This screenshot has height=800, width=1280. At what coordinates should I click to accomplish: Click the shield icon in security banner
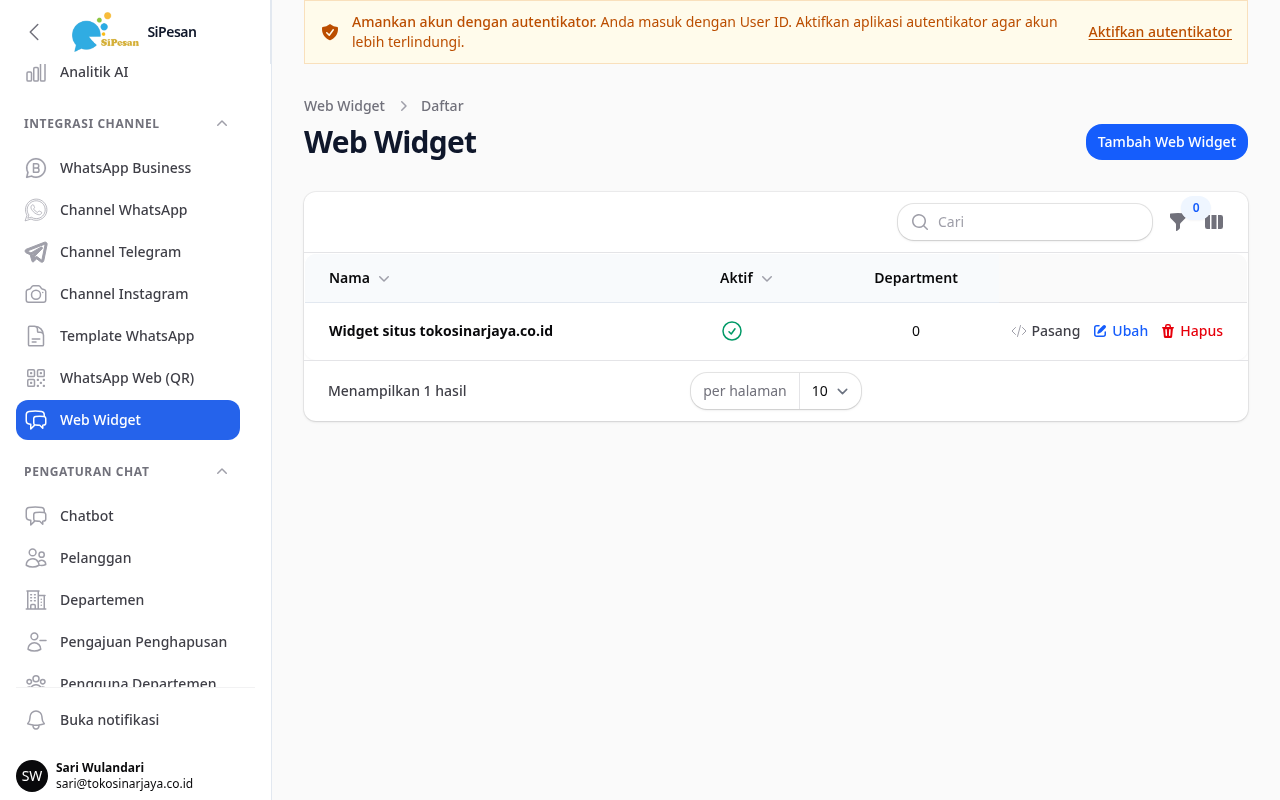[x=330, y=32]
